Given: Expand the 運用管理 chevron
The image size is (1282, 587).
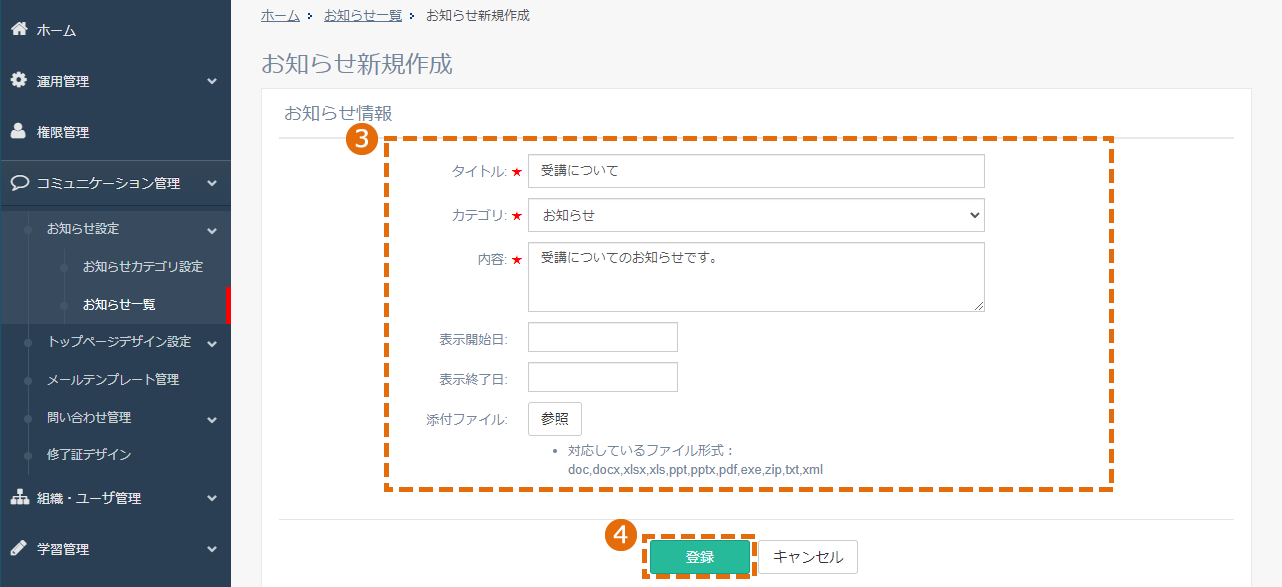Looking at the screenshot, I should pos(212,82).
